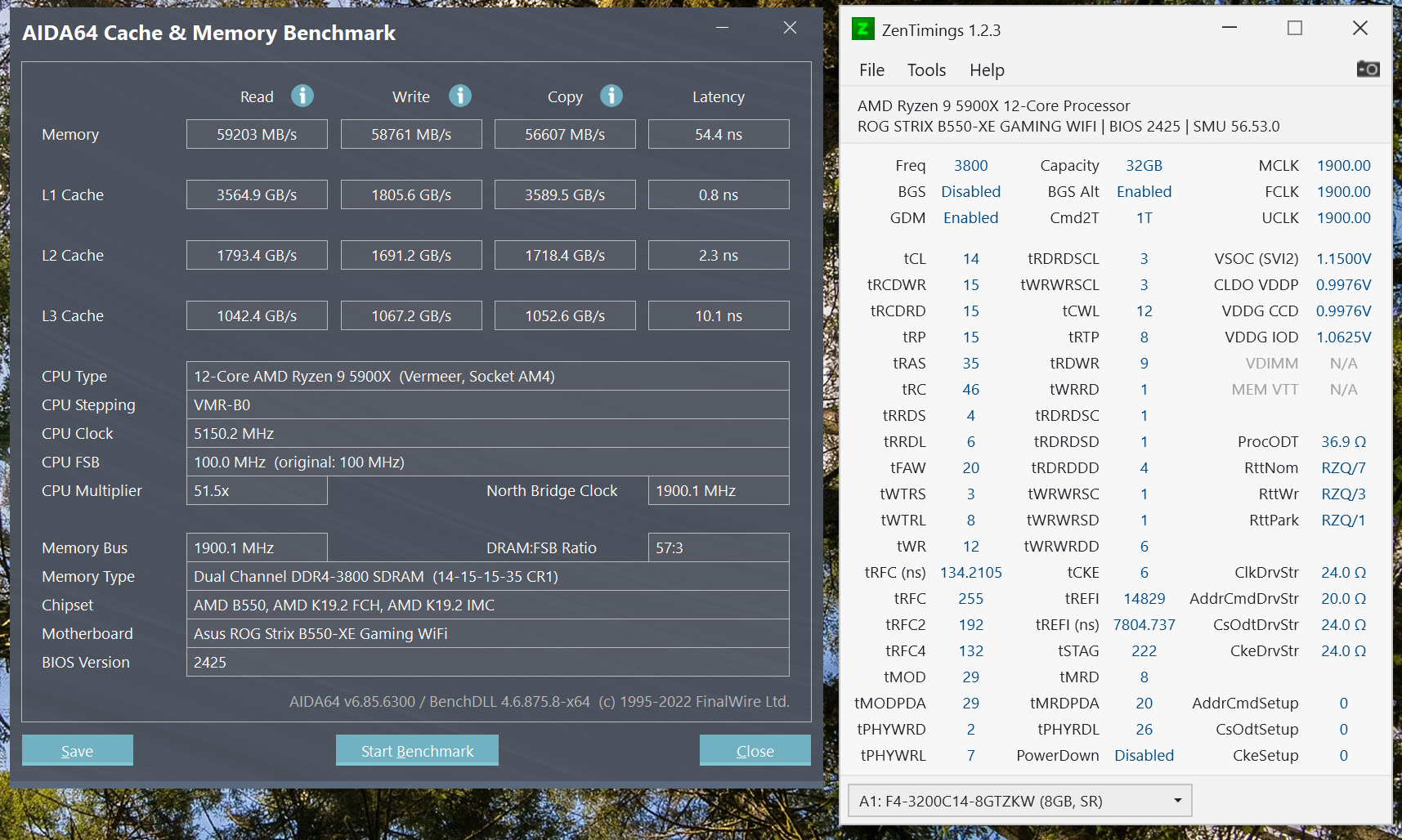
Task: Open the Help menu in ZenTimings
Action: pyautogui.click(x=987, y=70)
